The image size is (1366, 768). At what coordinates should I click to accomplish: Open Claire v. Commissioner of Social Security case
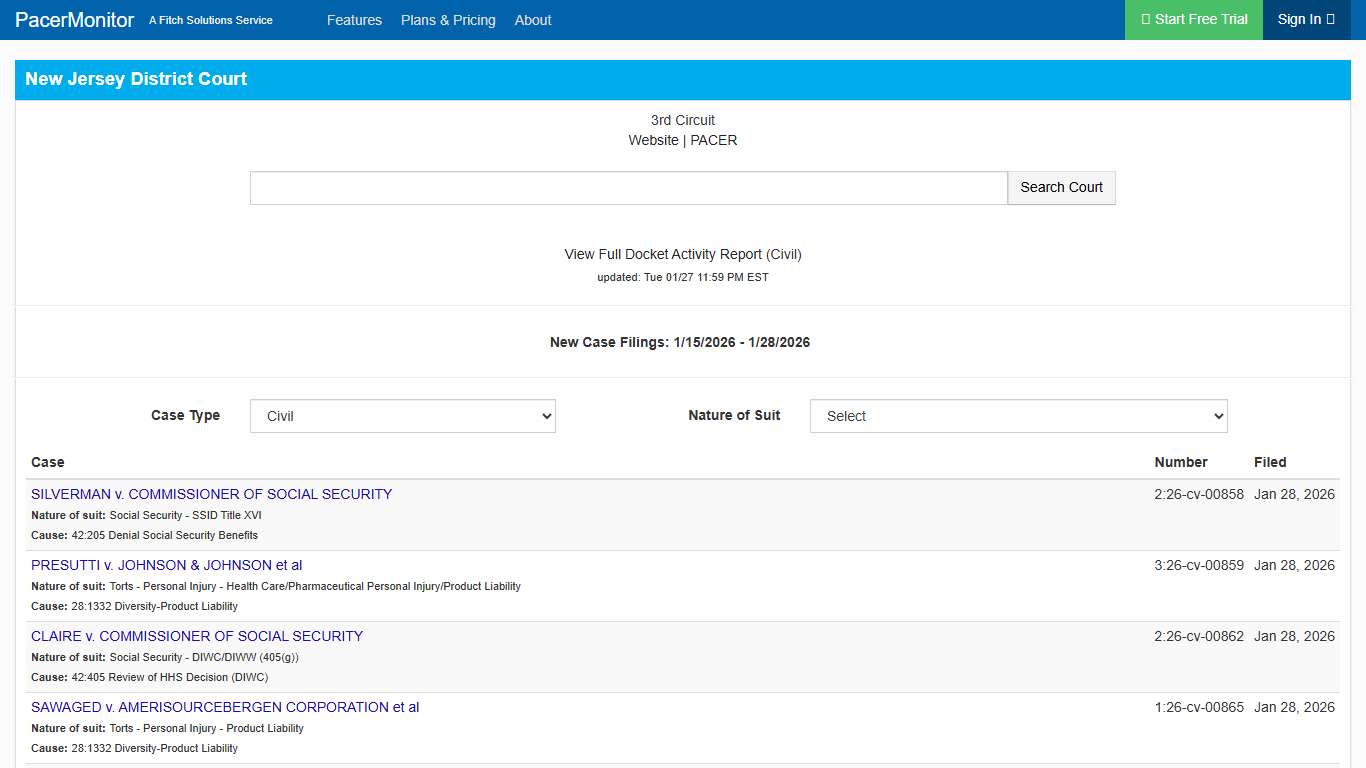click(x=197, y=636)
